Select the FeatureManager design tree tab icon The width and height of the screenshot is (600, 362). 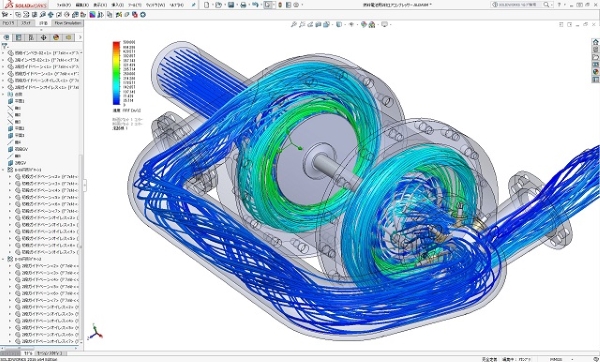pos(7,38)
